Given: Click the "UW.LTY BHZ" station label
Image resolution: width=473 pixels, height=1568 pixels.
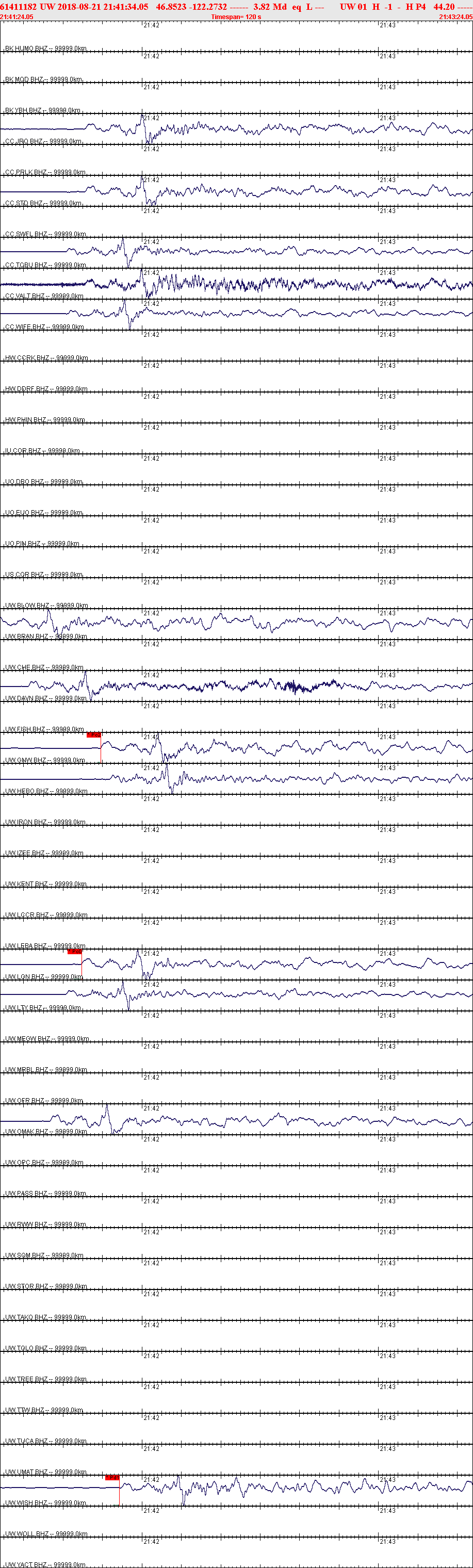Looking at the screenshot, I should coord(24,1008).
